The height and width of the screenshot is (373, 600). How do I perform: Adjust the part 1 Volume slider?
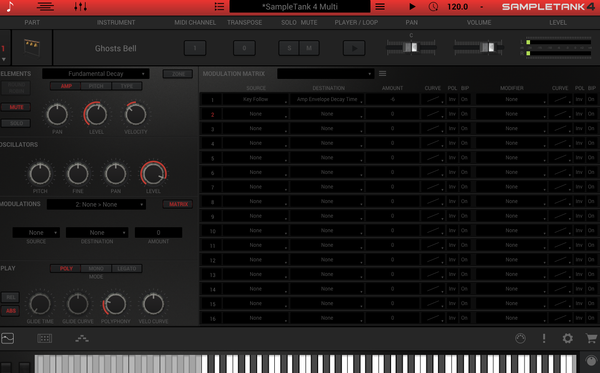point(478,47)
